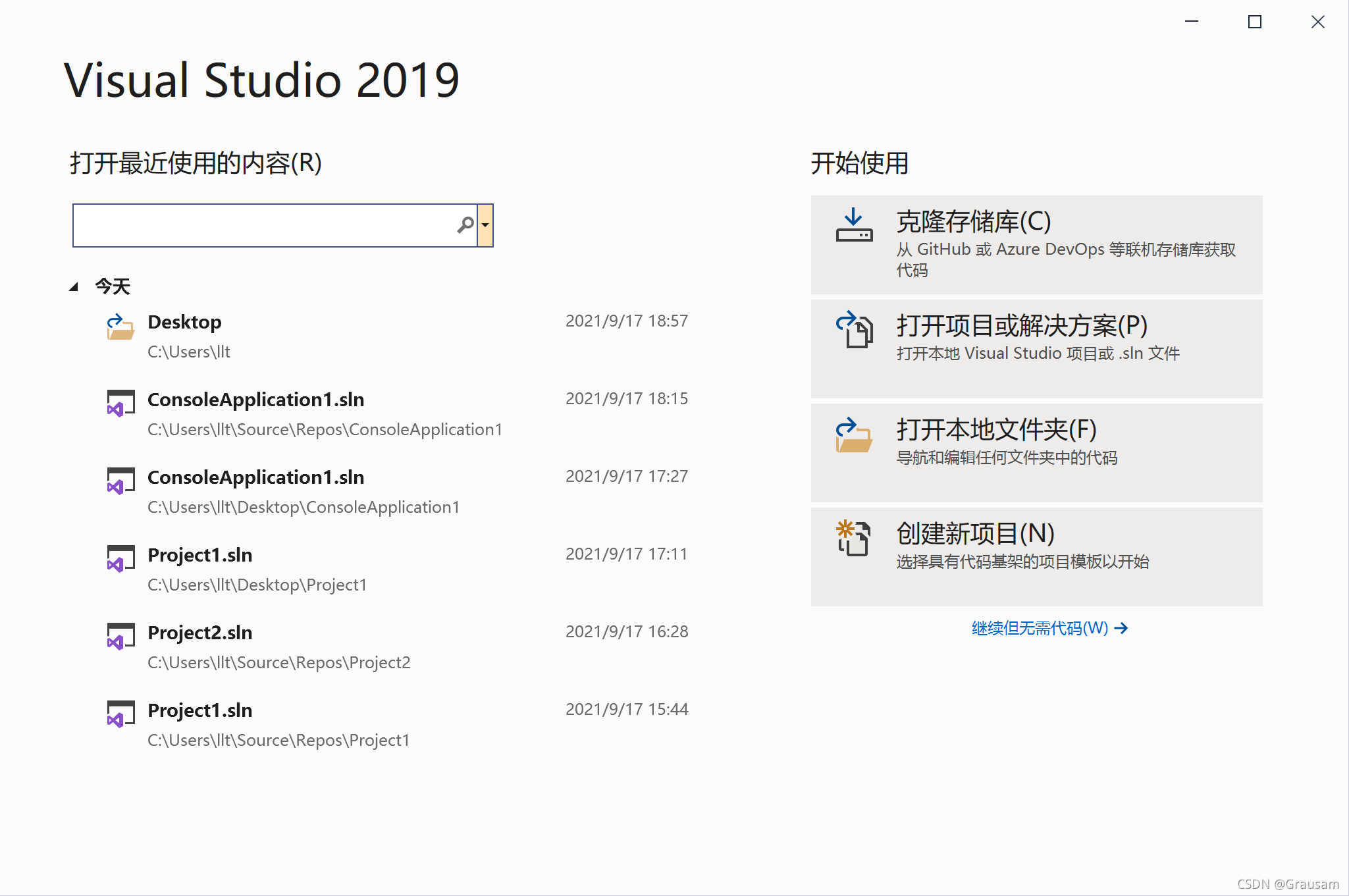Click solution icon for ConsoleApplication1.sln on Desktop
1349x896 pixels.
click(x=120, y=481)
